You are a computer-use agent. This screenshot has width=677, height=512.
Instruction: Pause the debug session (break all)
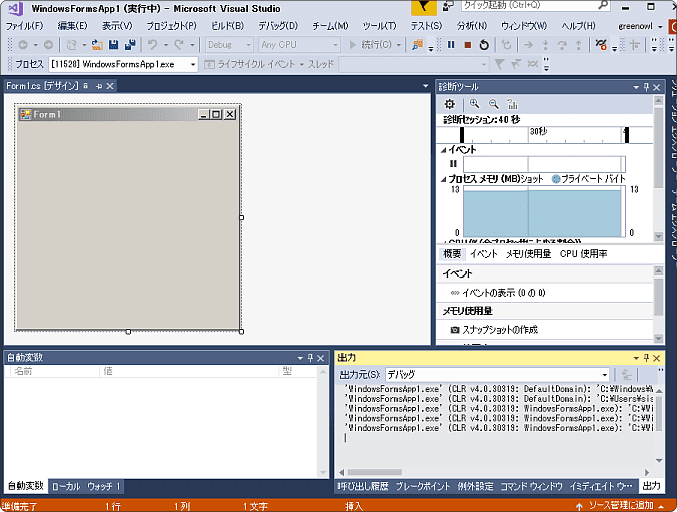click(451, 44)
